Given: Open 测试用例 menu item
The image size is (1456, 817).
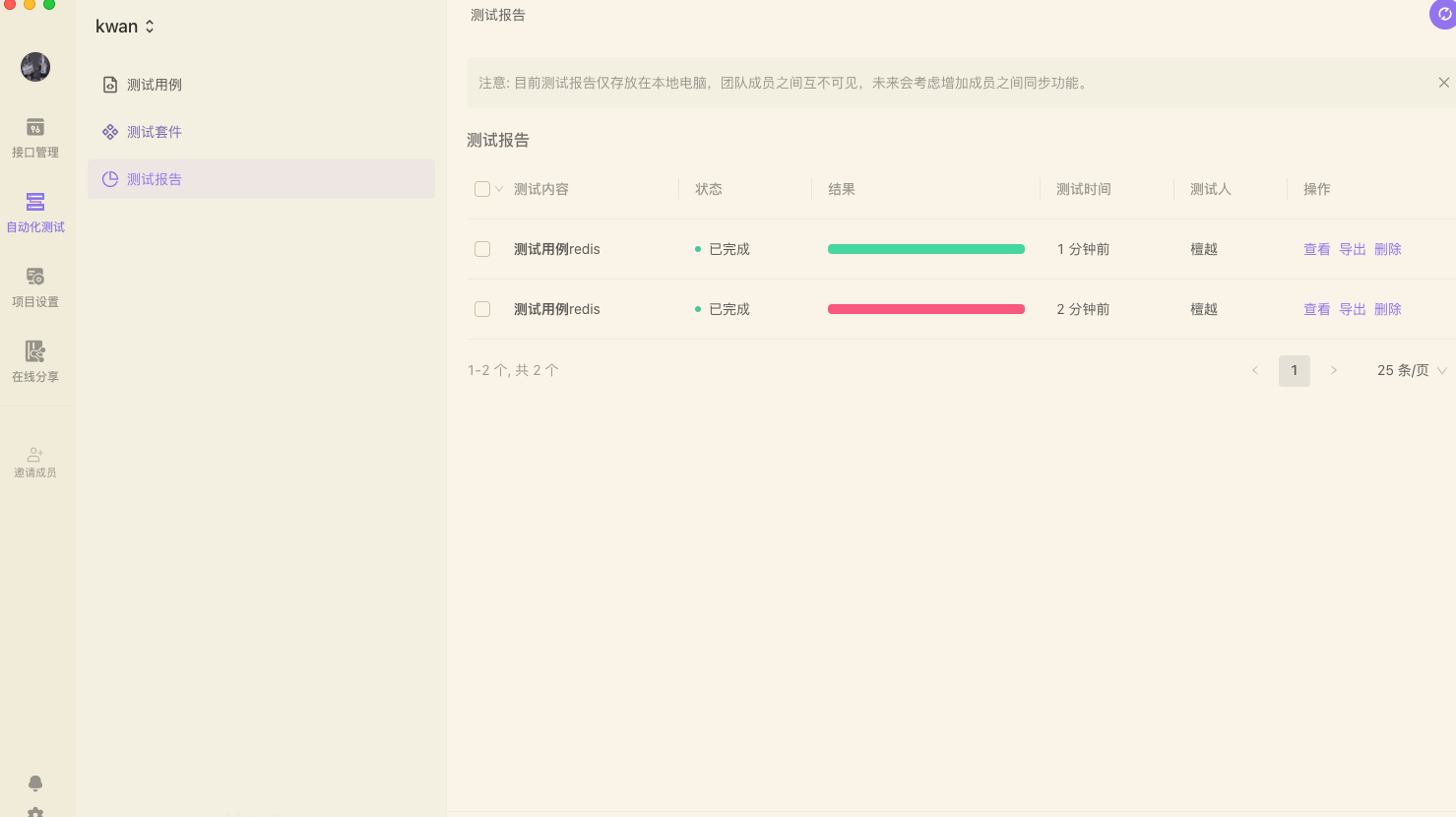Looking at the screenshot, I should [x=261, y=85].
